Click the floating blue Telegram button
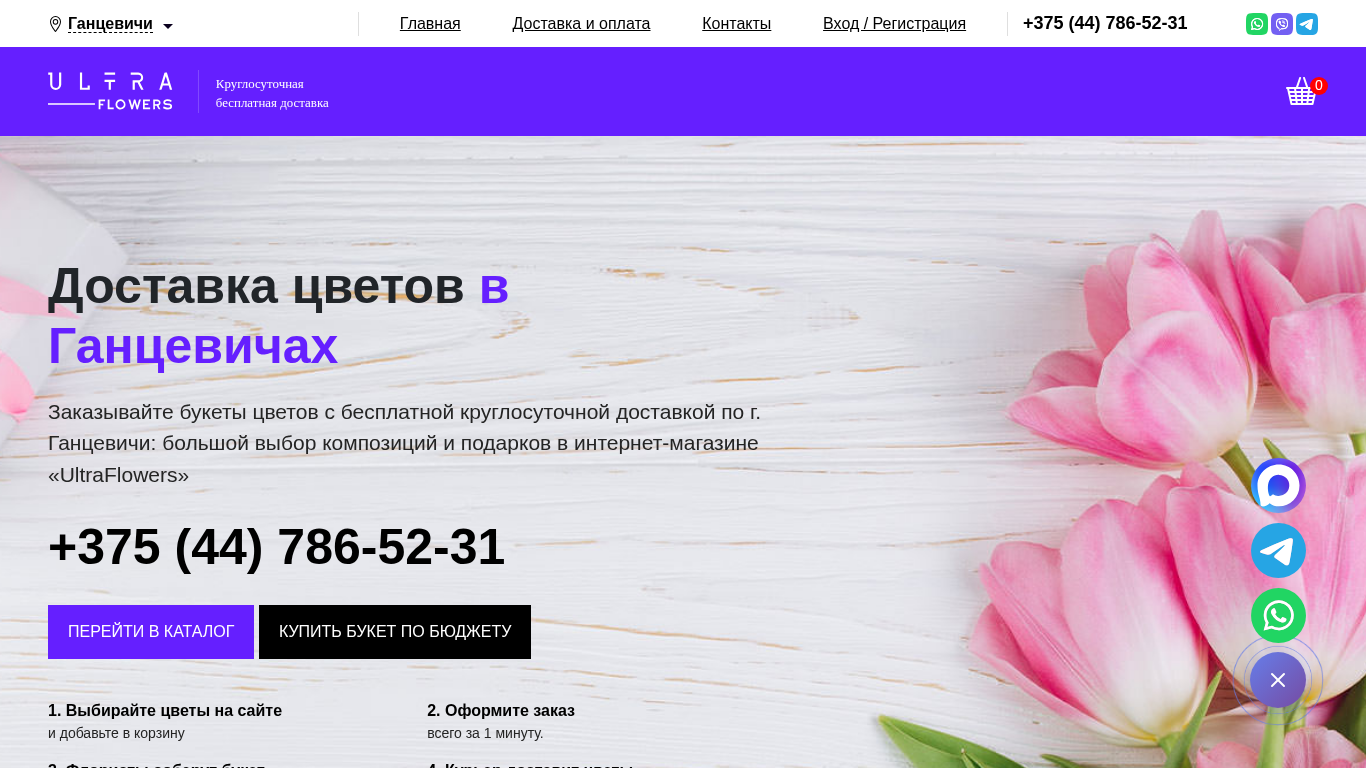This screenshot has width=1366, height=768. coord(1278,551)
